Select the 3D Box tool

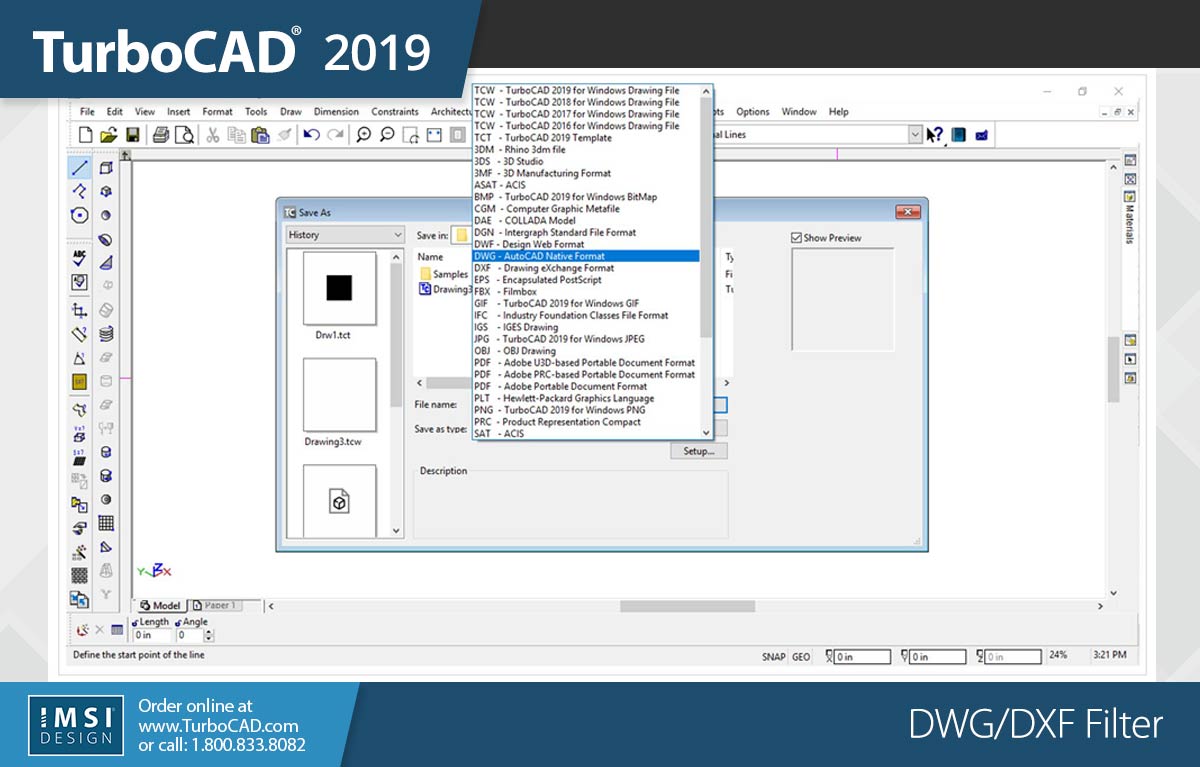click(x=106, y=168)
